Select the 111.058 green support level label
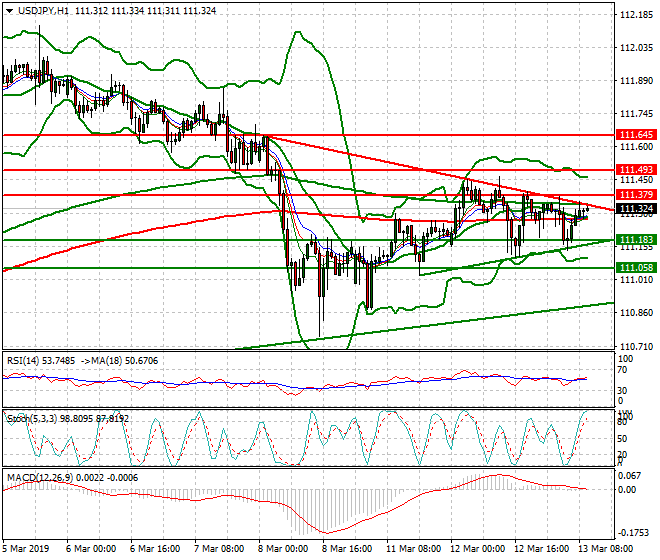660x560 pixels. (636, 268)
